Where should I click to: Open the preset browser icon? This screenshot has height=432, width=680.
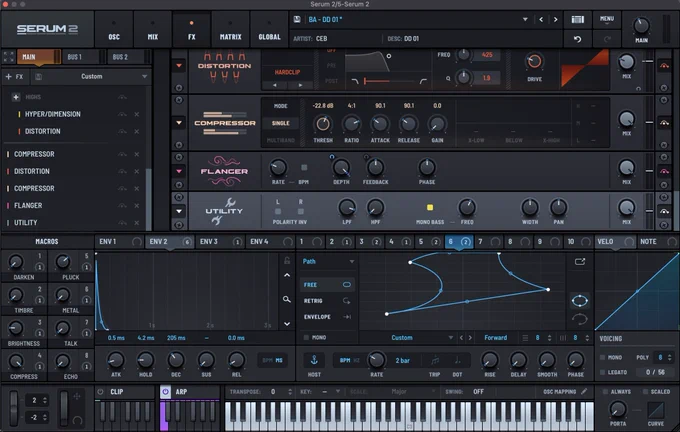coord(577,20)
